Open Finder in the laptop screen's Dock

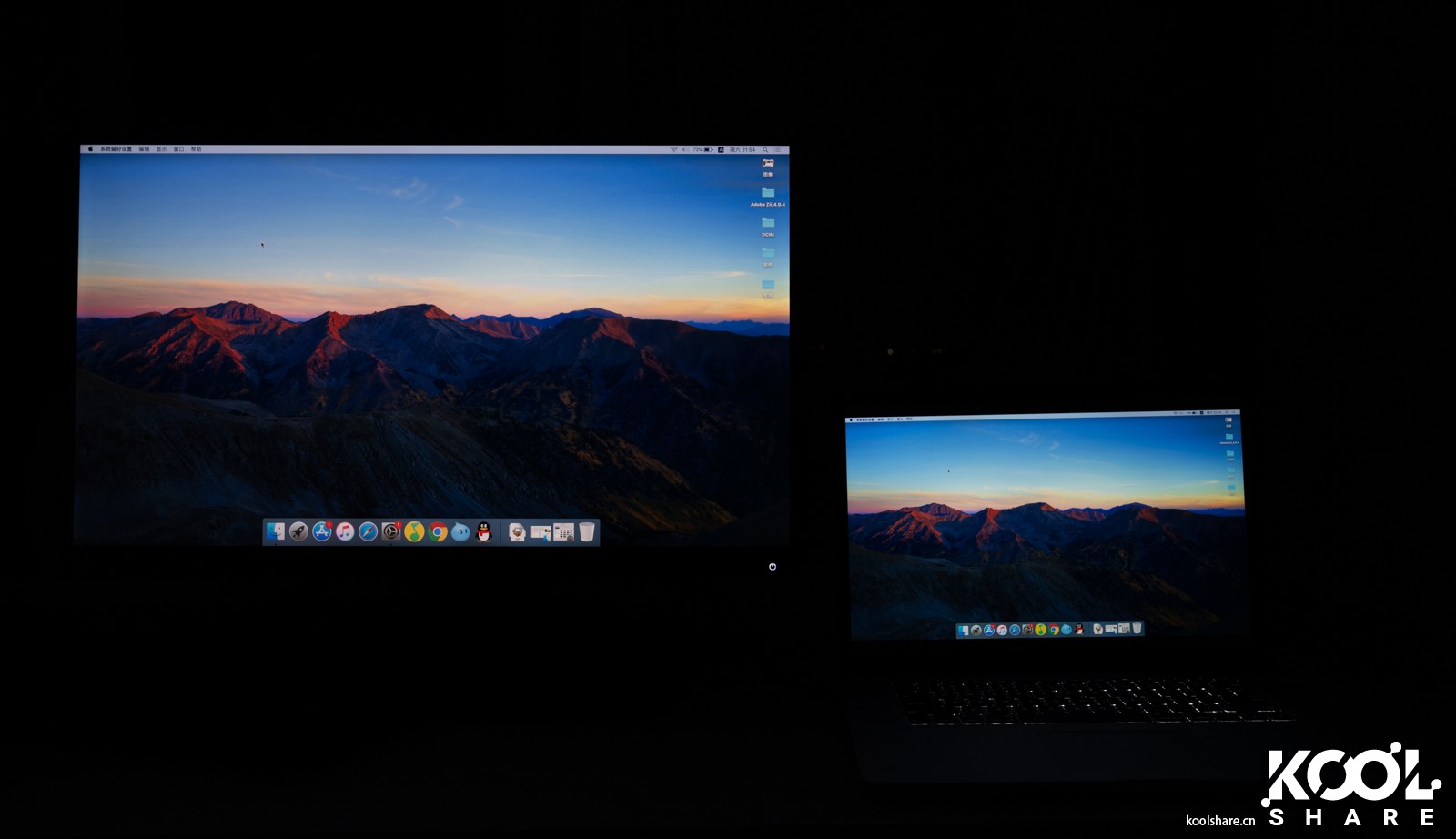pos(963,630)
